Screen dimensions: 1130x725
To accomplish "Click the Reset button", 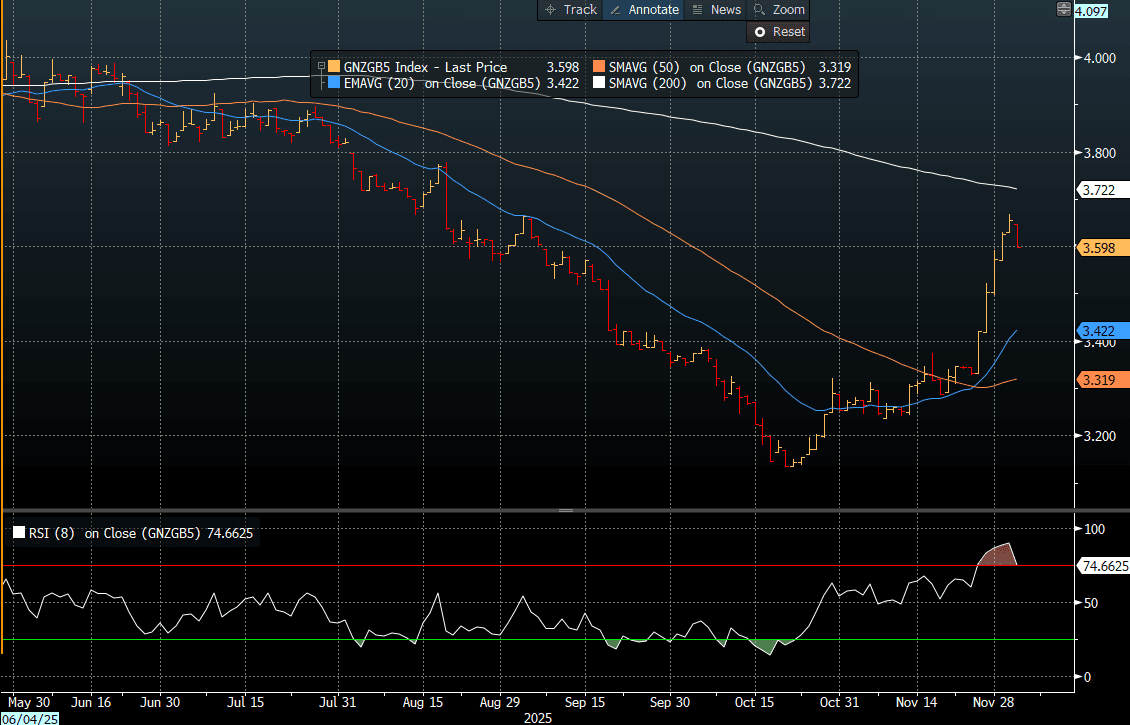I will click(778, 32).
